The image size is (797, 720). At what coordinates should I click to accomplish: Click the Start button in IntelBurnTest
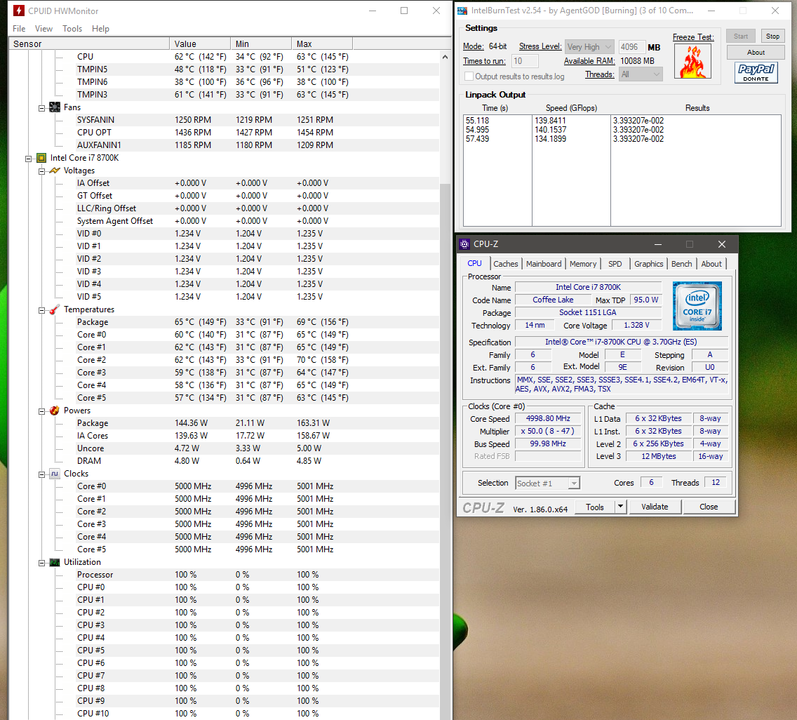tap(741, 36)
